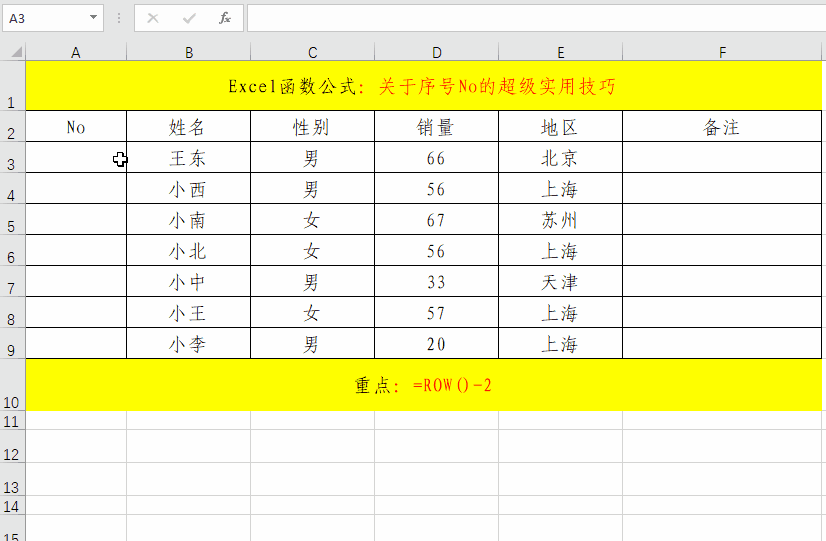Click the sales cell 66
This screenshot has width=826, height=541.
[x=436, y=158]
